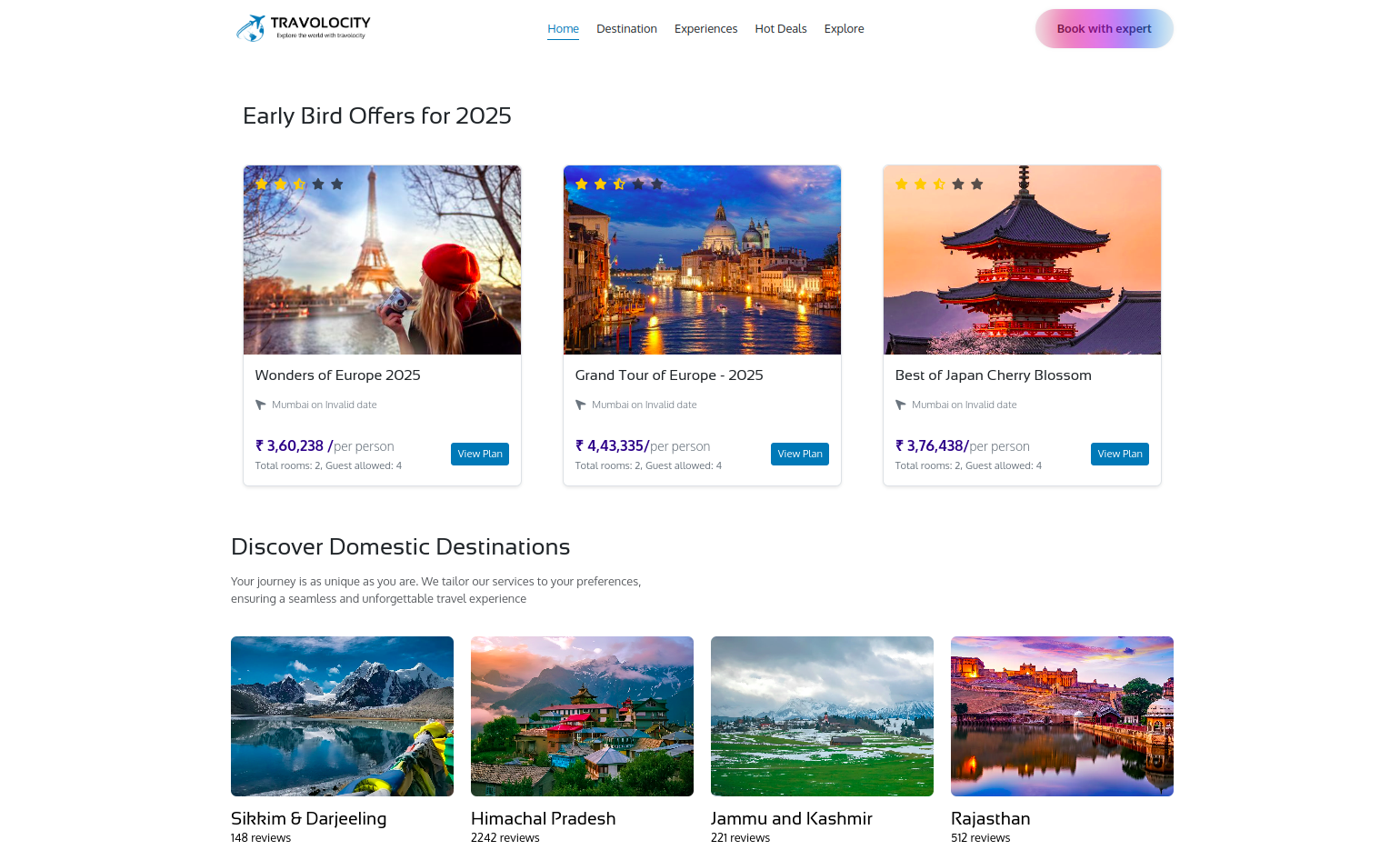Choose the Rajasthan destination image
1400x860 pixels.
[1062, 716]
